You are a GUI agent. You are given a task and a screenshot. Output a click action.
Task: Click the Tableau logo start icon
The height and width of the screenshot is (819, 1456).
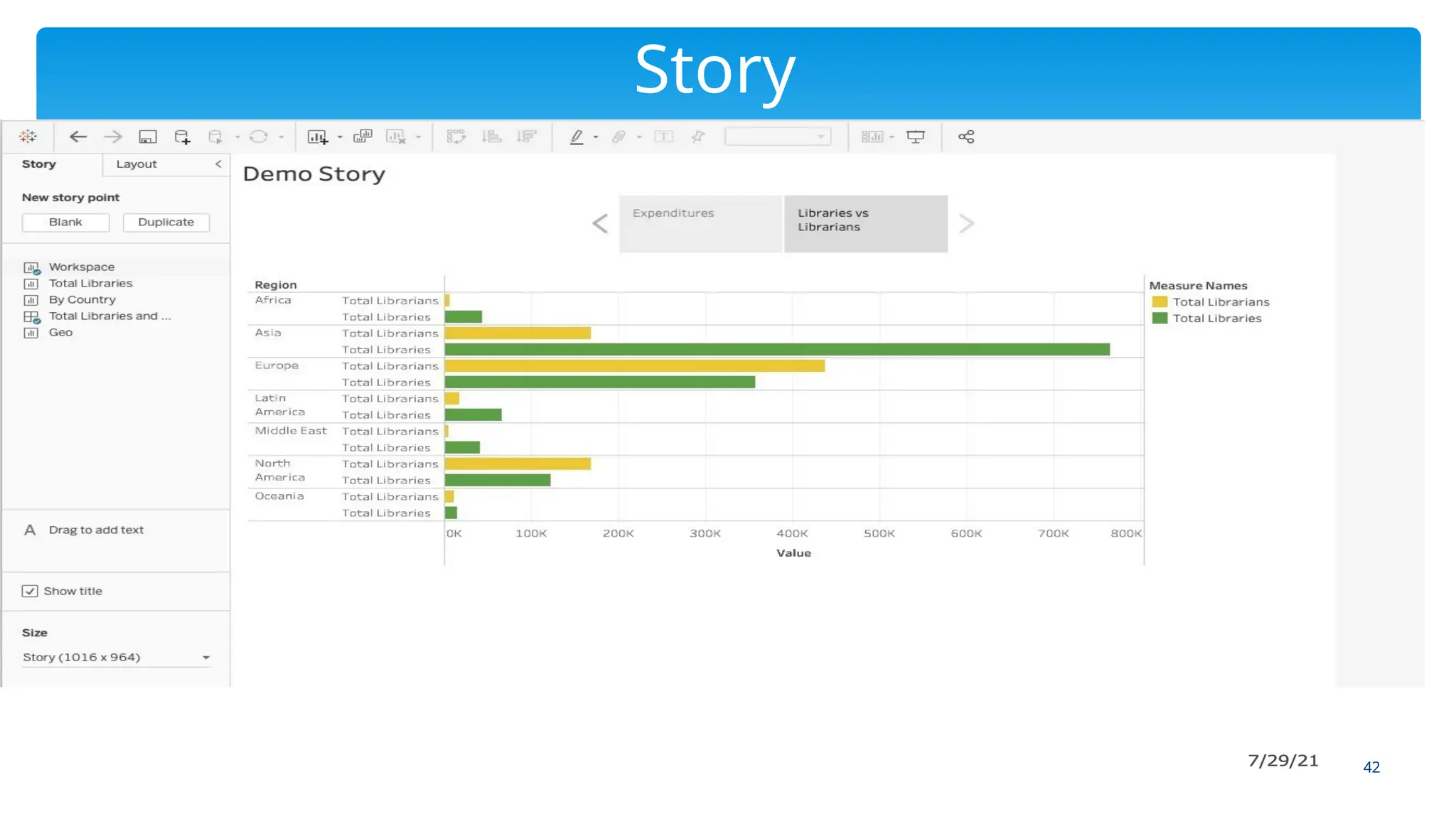pyautogui.click(x=28, y=136)
